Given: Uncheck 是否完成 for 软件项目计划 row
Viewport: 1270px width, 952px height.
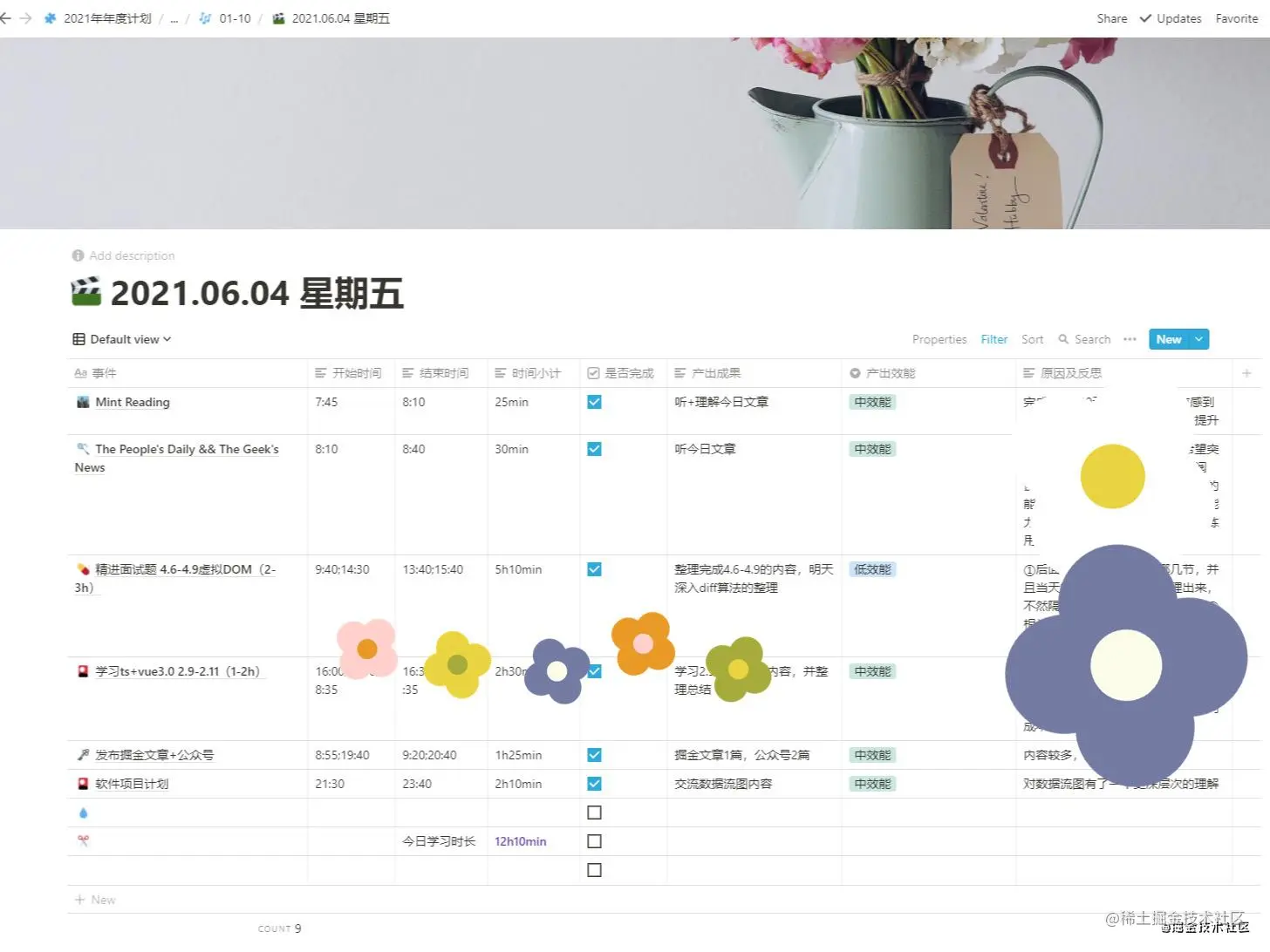Looking at the screenshot, I should tap(594, 784).
